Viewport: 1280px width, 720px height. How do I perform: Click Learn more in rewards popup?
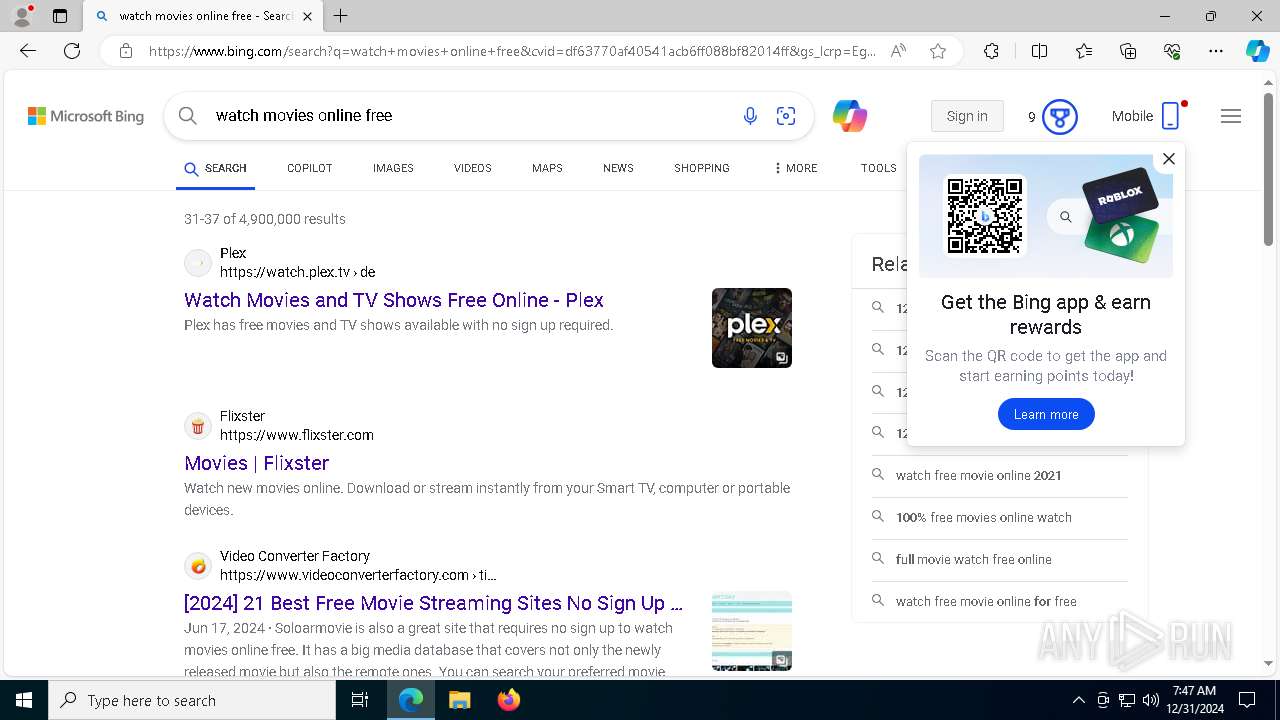(1046, 414)
